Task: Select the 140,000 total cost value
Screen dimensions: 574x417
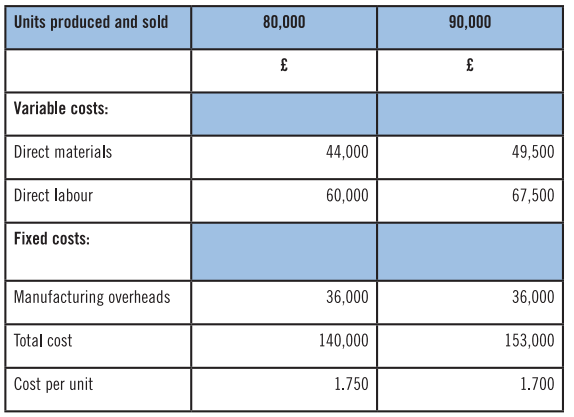Action: 343,340
